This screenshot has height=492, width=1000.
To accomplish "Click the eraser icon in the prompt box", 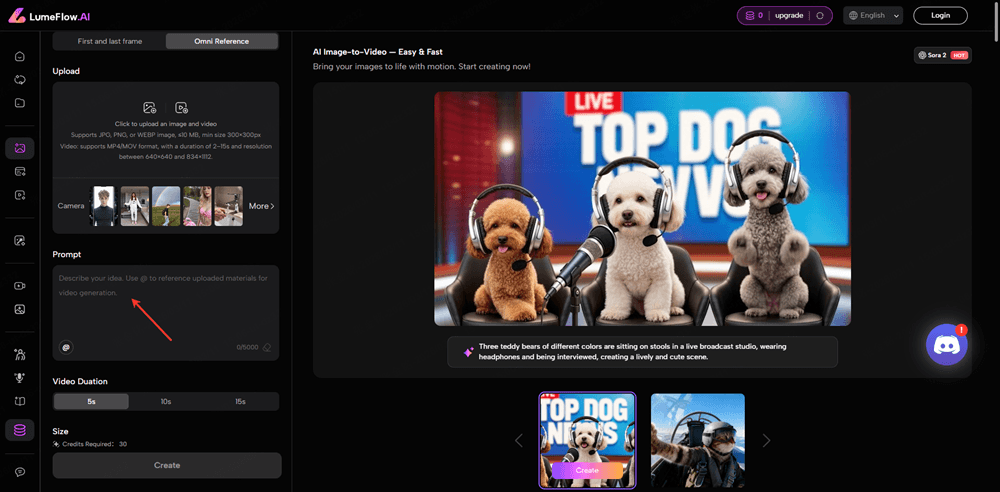I will tap(267, 347).
